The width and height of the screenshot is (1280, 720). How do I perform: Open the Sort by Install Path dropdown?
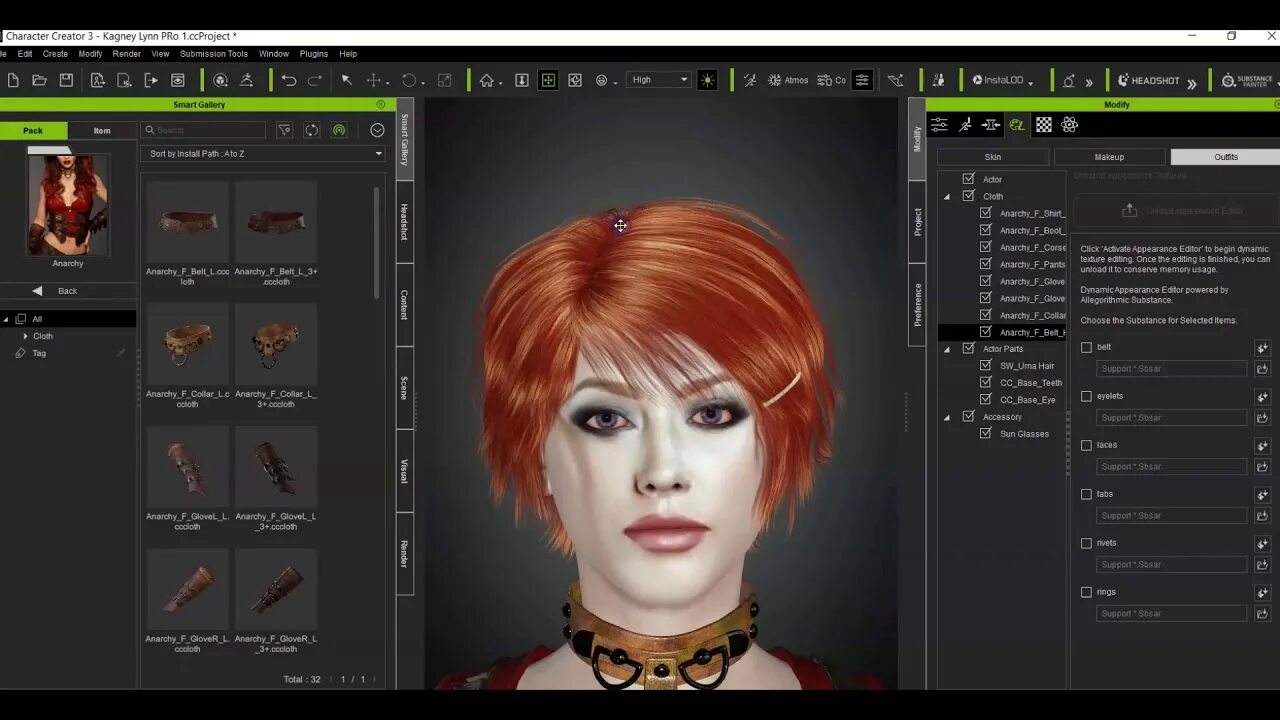pyautogui.click(x=262, y=153)
